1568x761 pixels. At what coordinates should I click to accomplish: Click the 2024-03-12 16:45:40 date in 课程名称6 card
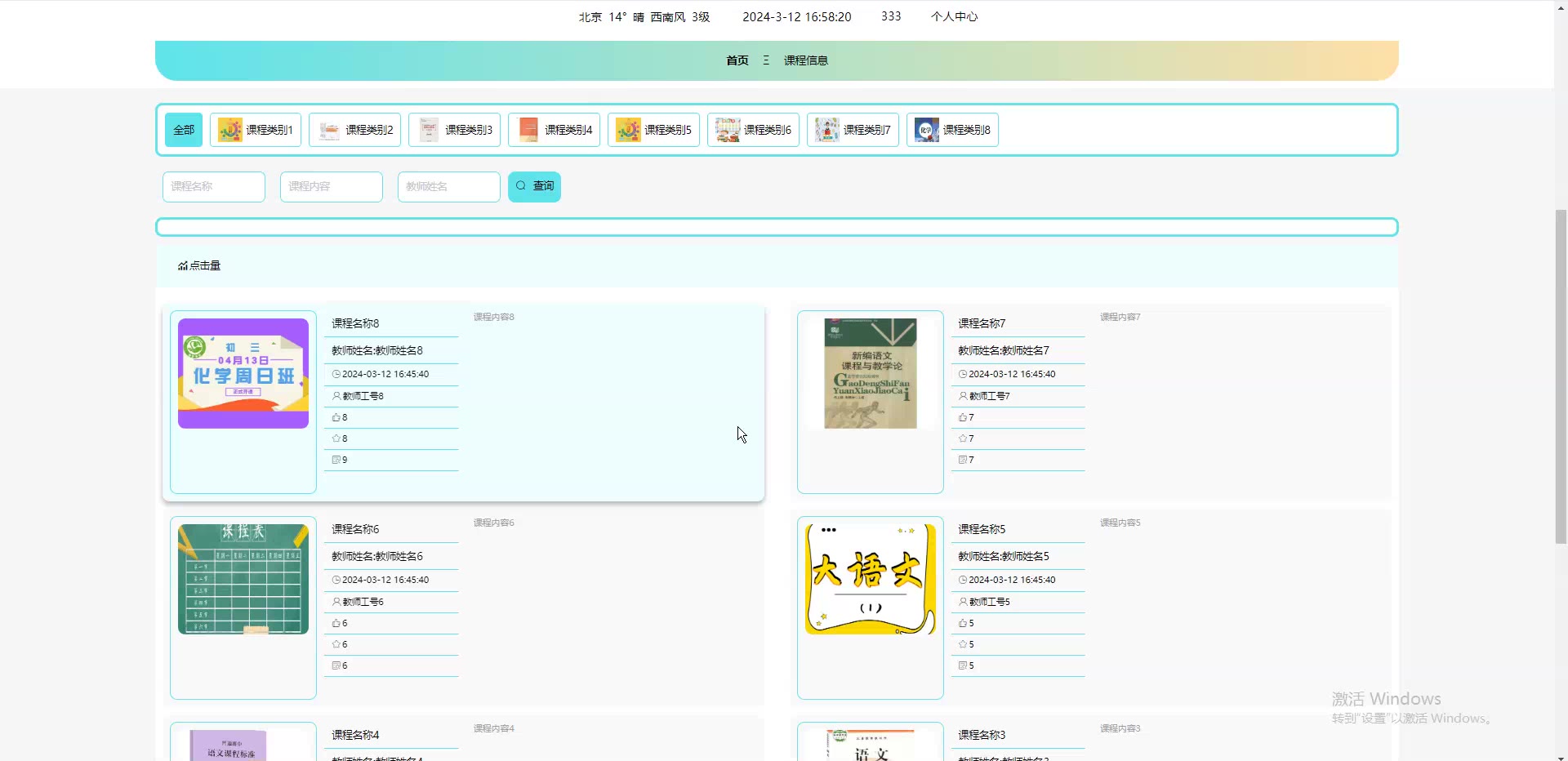click(x=385, y=580)
